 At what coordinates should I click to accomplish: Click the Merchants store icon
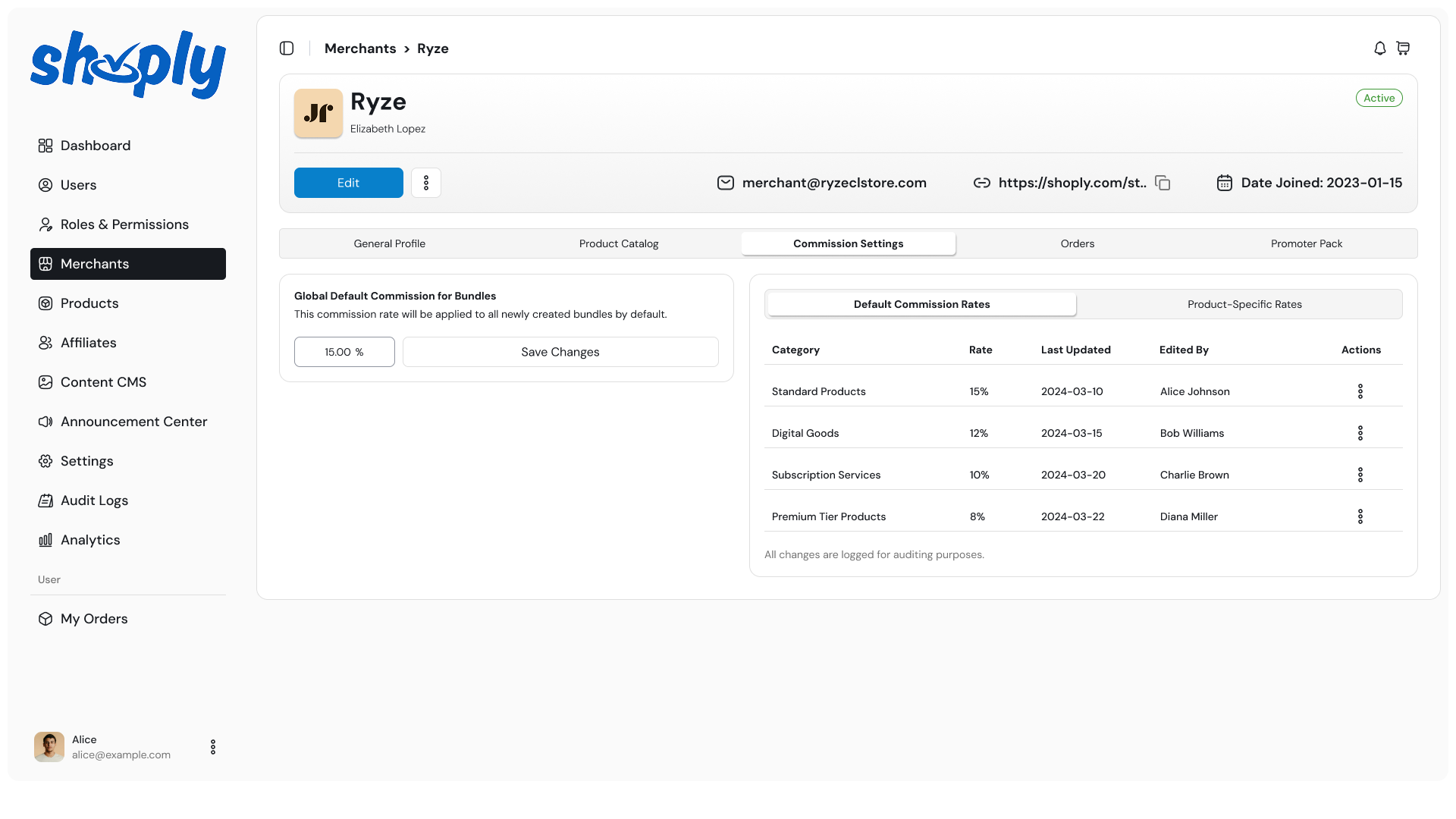pos(45,264)
